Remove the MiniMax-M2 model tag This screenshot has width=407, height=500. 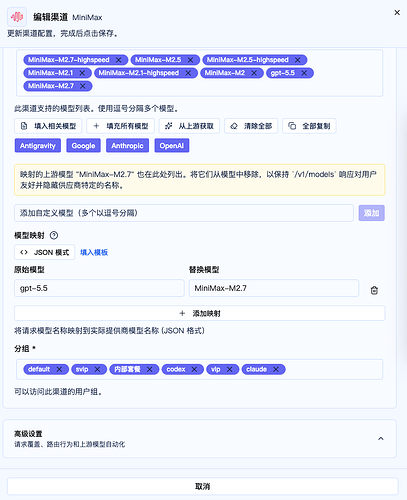coord(254,73)
